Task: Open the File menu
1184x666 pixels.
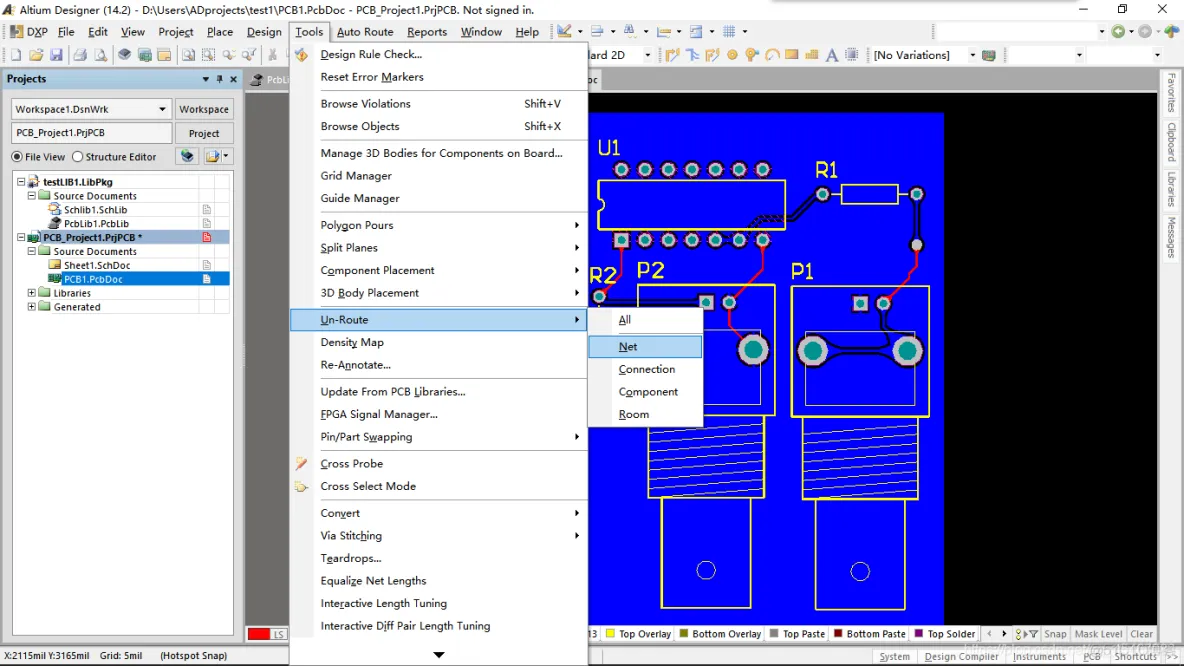Action: tap(66, 32)
